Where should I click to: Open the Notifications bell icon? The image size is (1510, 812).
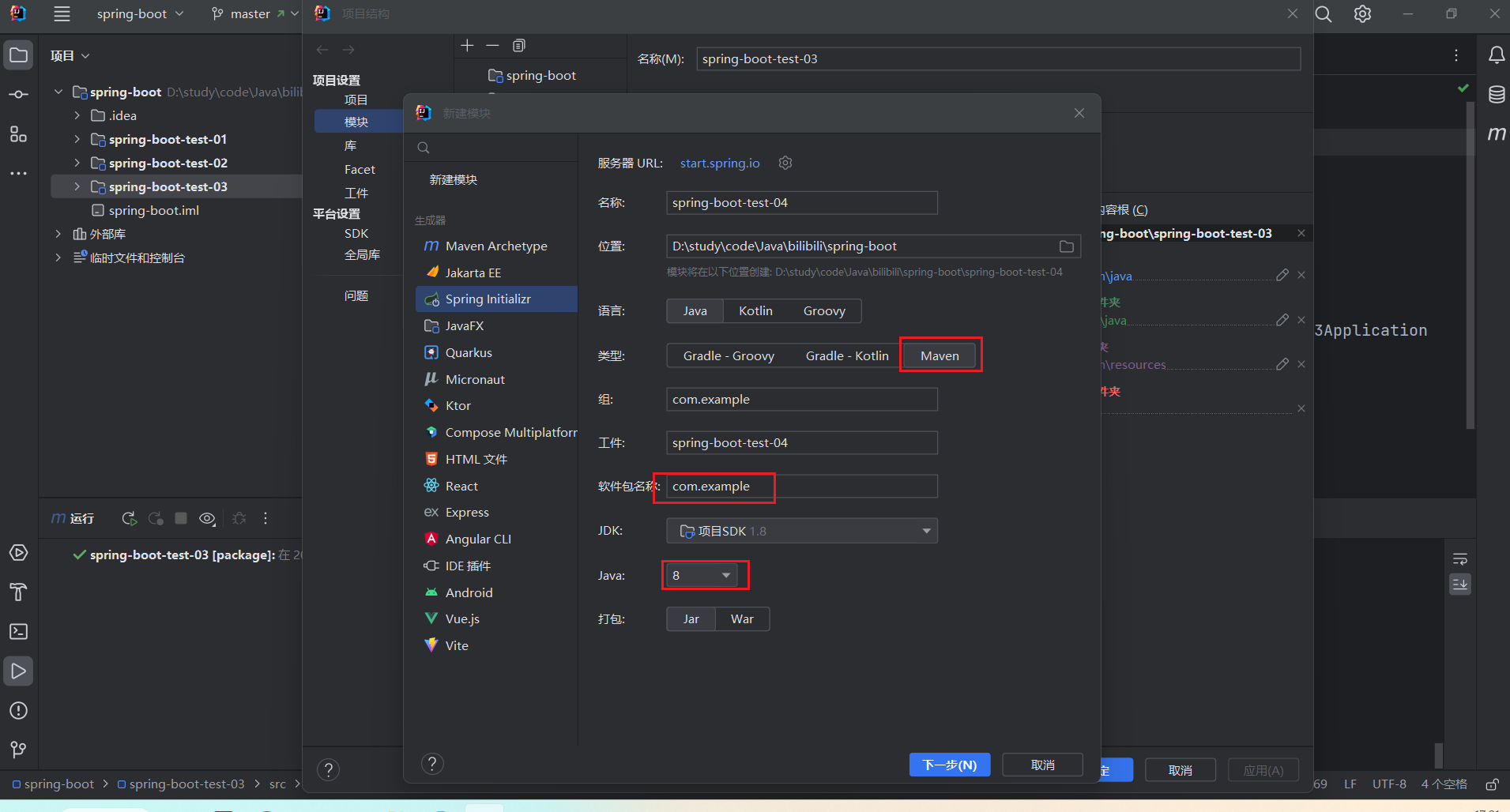tap(1497, 55)
